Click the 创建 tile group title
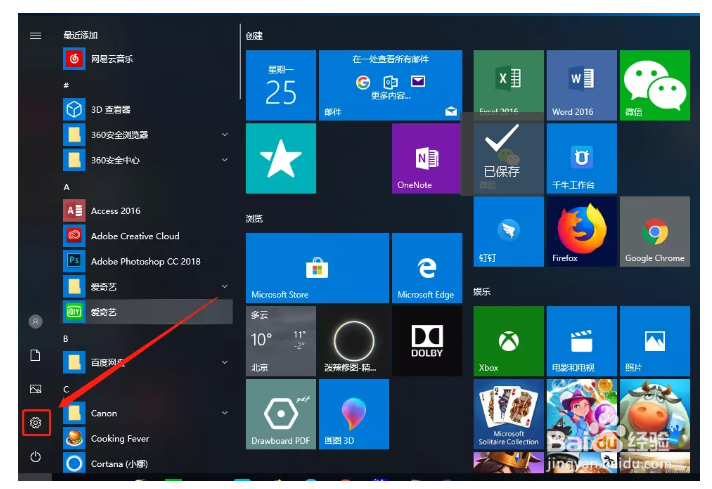 (254, 36)
